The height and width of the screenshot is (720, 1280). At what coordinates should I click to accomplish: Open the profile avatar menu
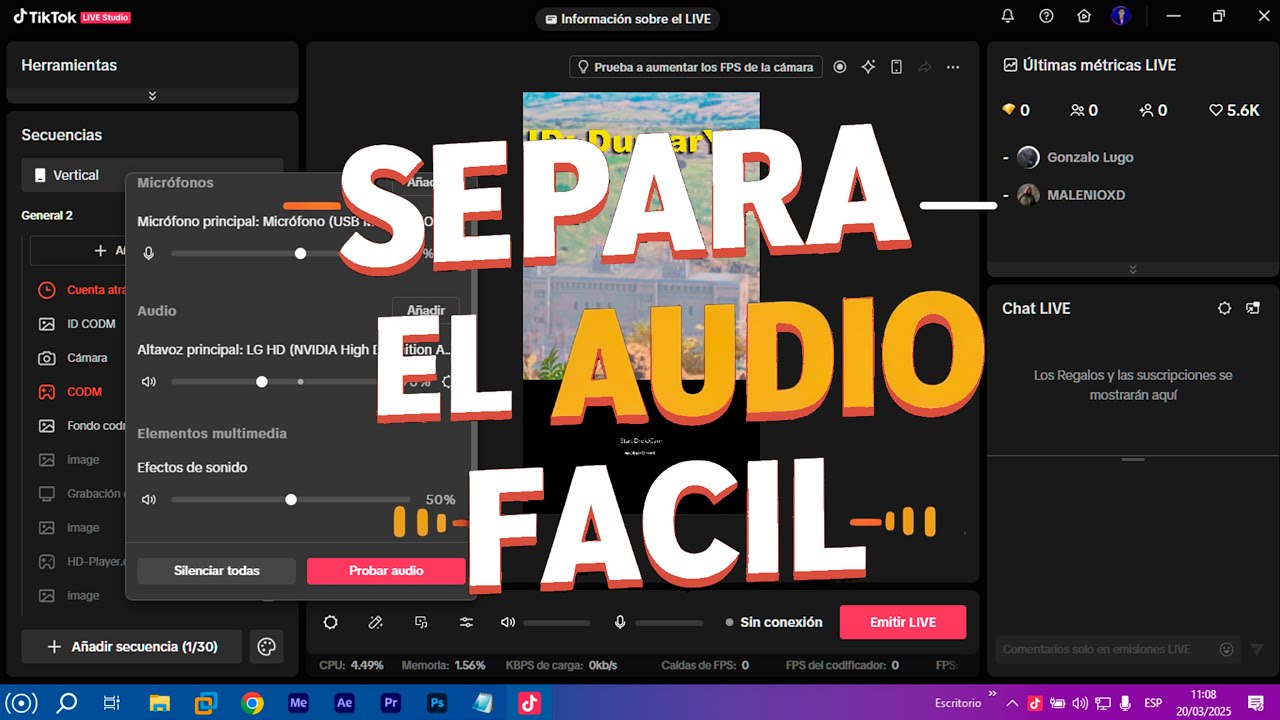pyautogui.click(x=1121, y=16)
